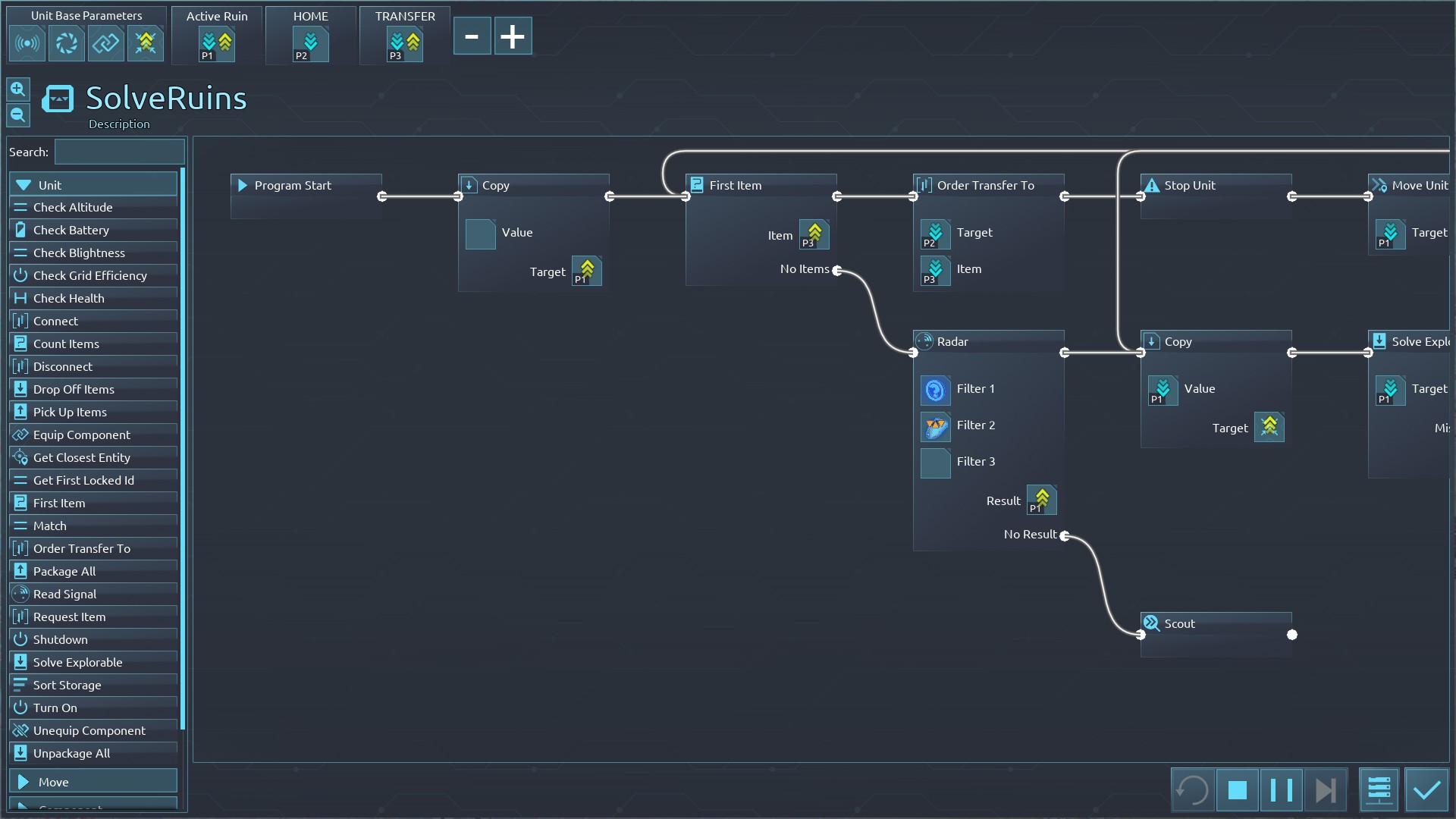Click the signal icon in Unit Base Parameters
This screenshot has height=819, width=1456.
tap(27, 43)
